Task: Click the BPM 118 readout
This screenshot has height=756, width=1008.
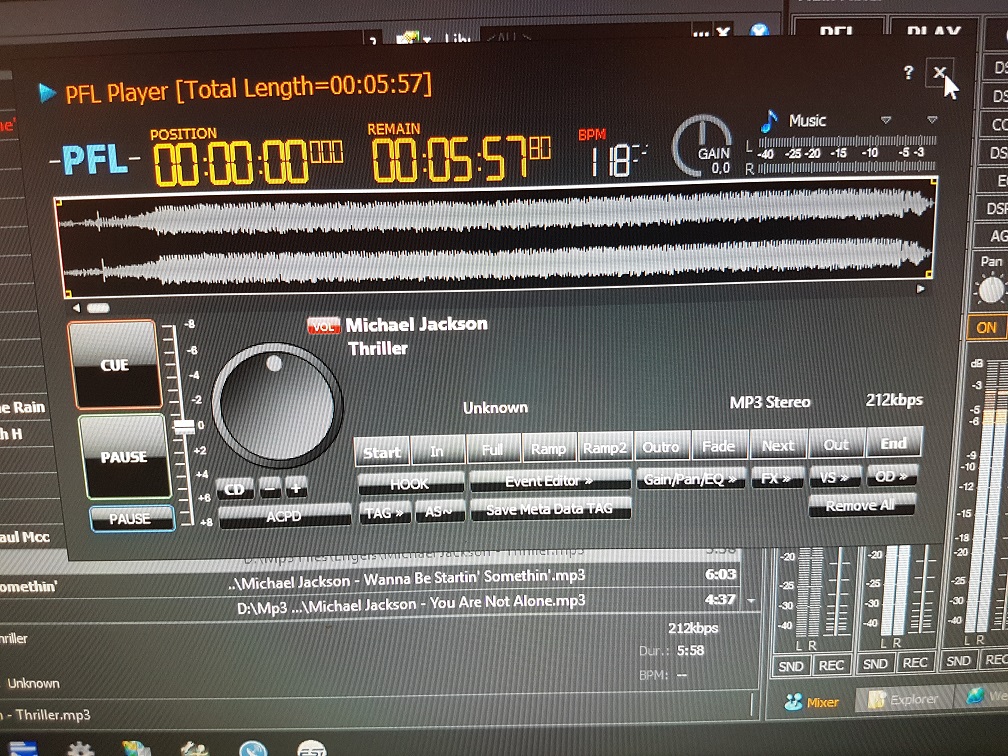Action: click(x=618, y=160)
